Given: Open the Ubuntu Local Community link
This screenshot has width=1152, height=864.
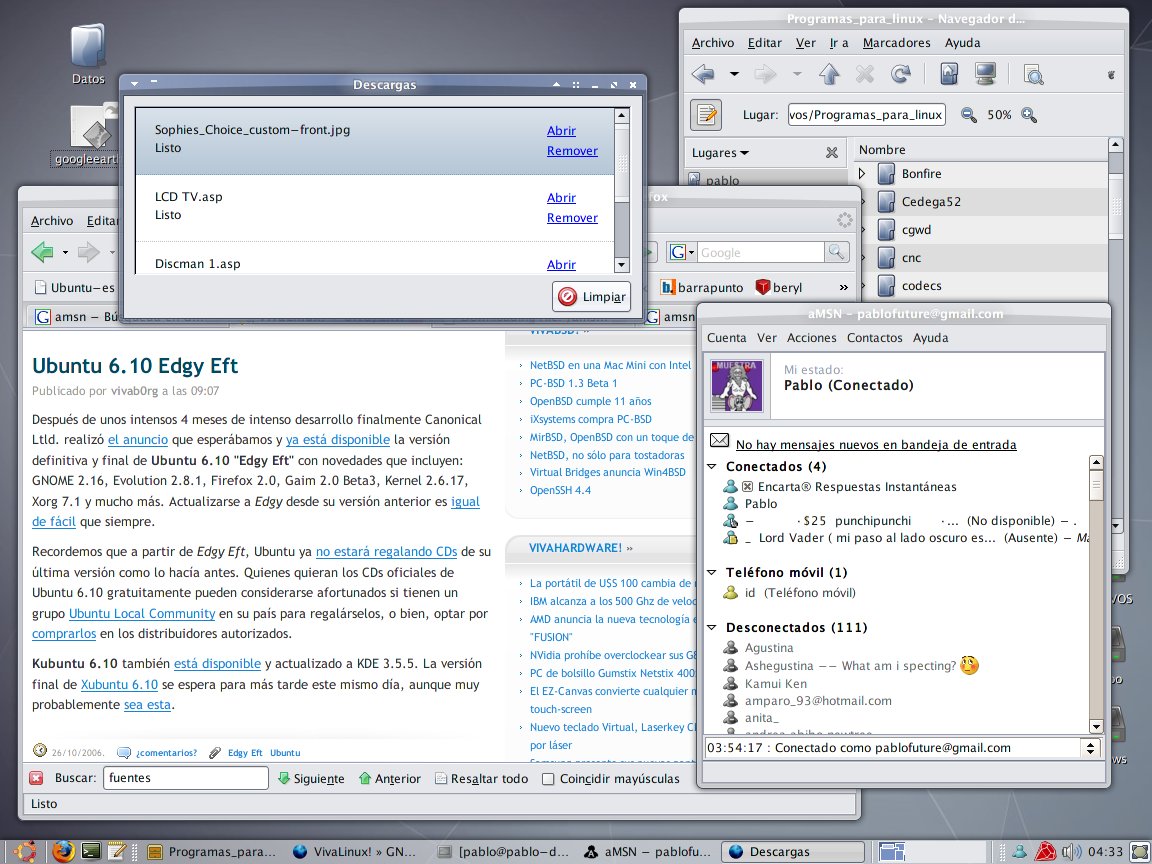Looking at the screenshot, I should coord(142,613).
